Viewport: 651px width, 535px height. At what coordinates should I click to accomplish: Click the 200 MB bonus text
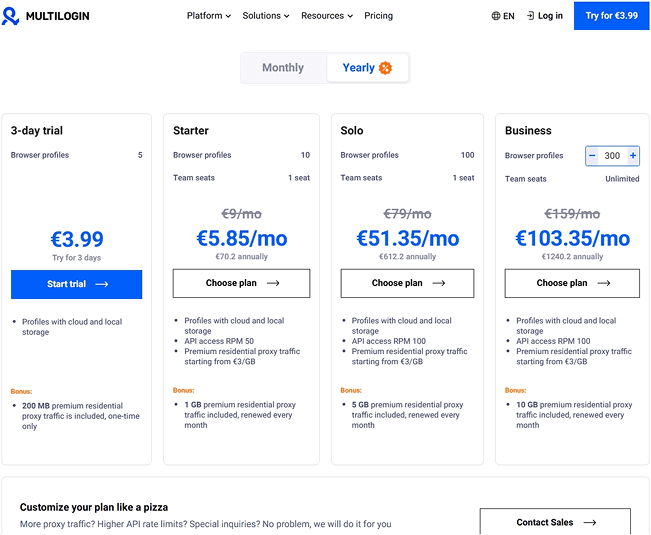pyautogui.click(x=81, y=416)
